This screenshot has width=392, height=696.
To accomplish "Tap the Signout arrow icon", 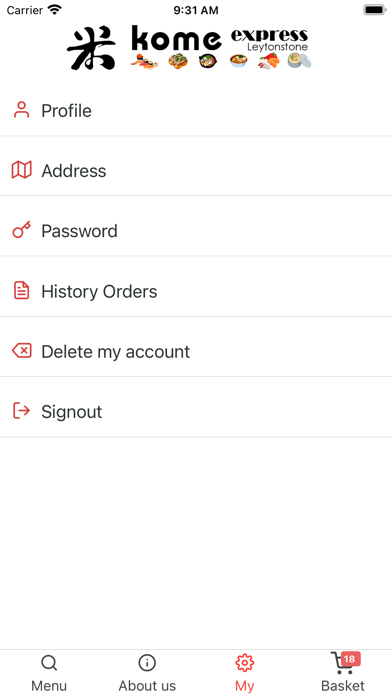I will [21, 411].
